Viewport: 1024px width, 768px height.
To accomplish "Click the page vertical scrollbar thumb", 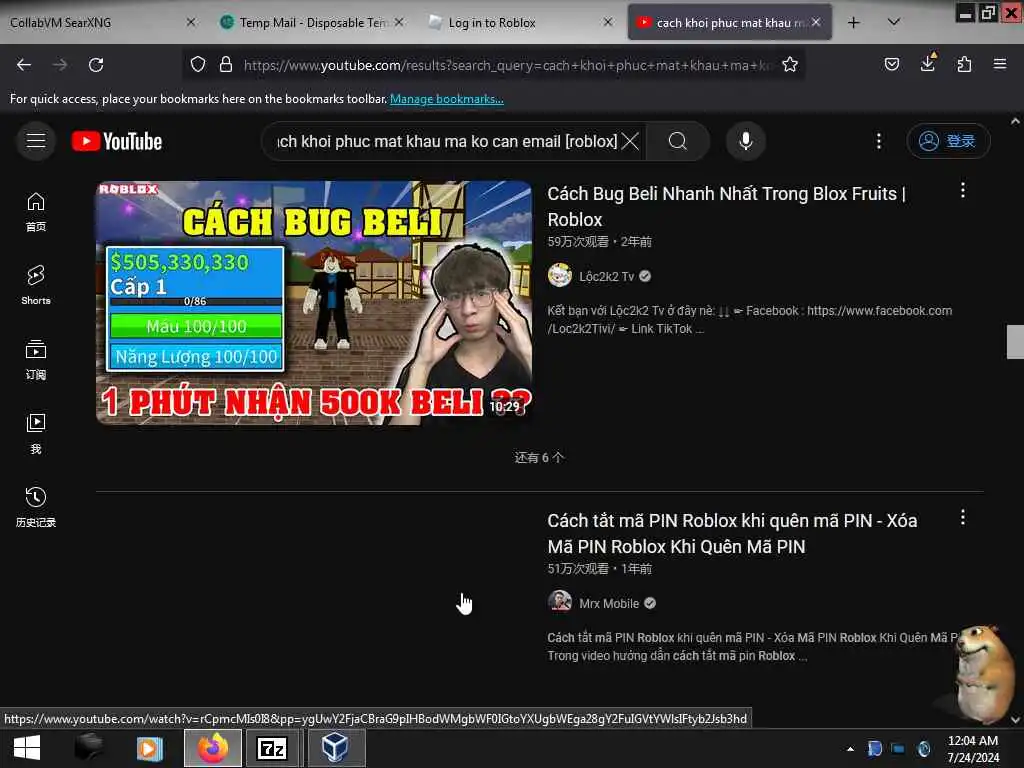I will click(1015, 342).
